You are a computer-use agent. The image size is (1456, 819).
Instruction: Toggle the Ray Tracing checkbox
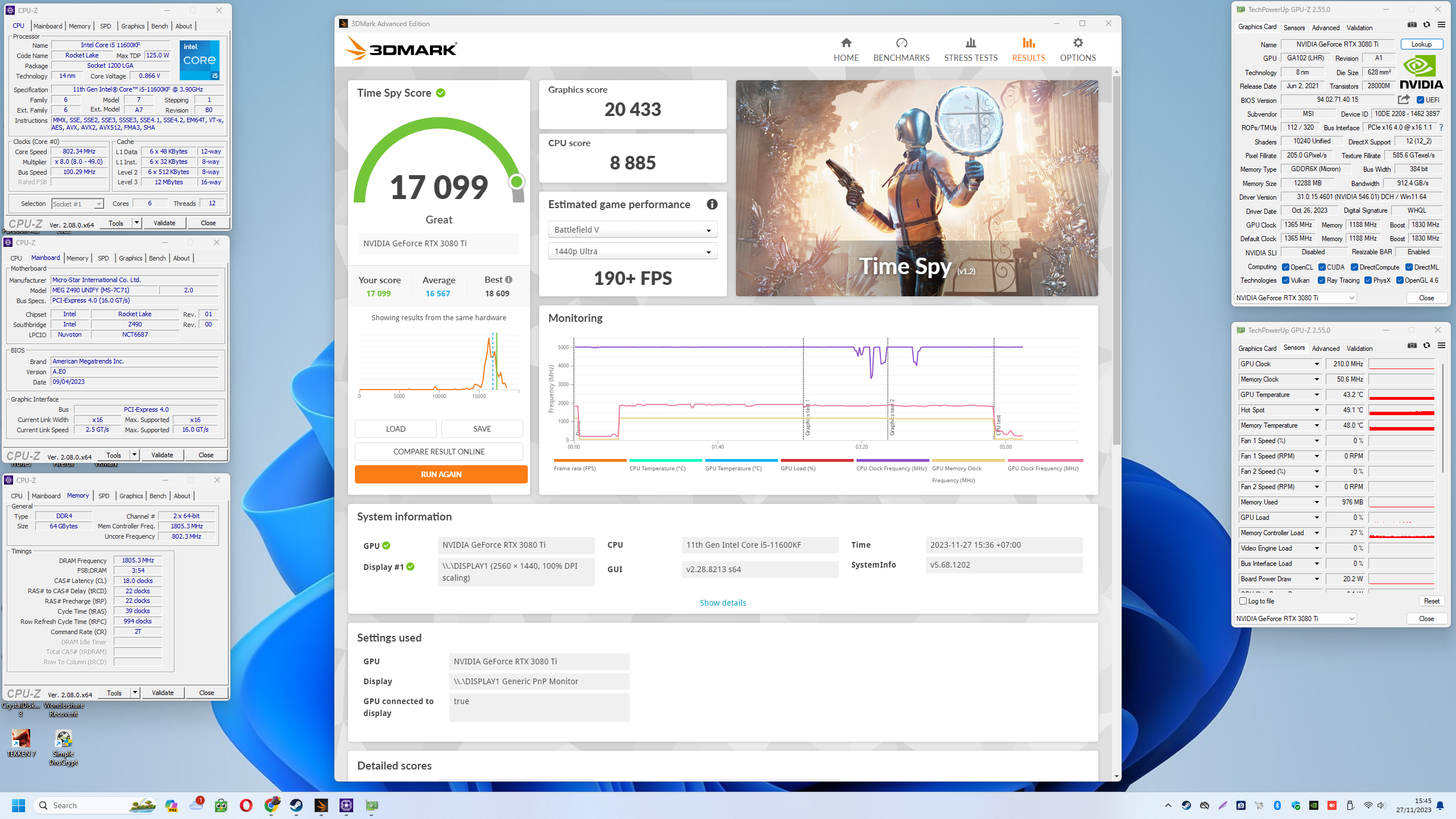tap(1321, 280)
